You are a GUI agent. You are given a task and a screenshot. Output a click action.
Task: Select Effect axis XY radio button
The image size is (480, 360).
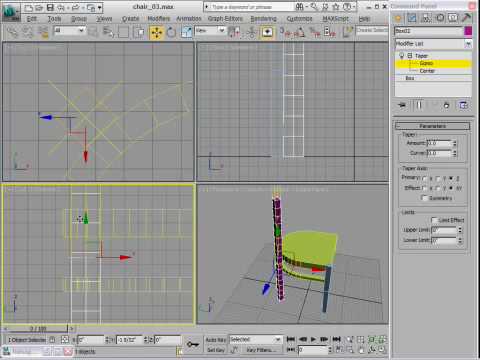(x=451, y=188)
